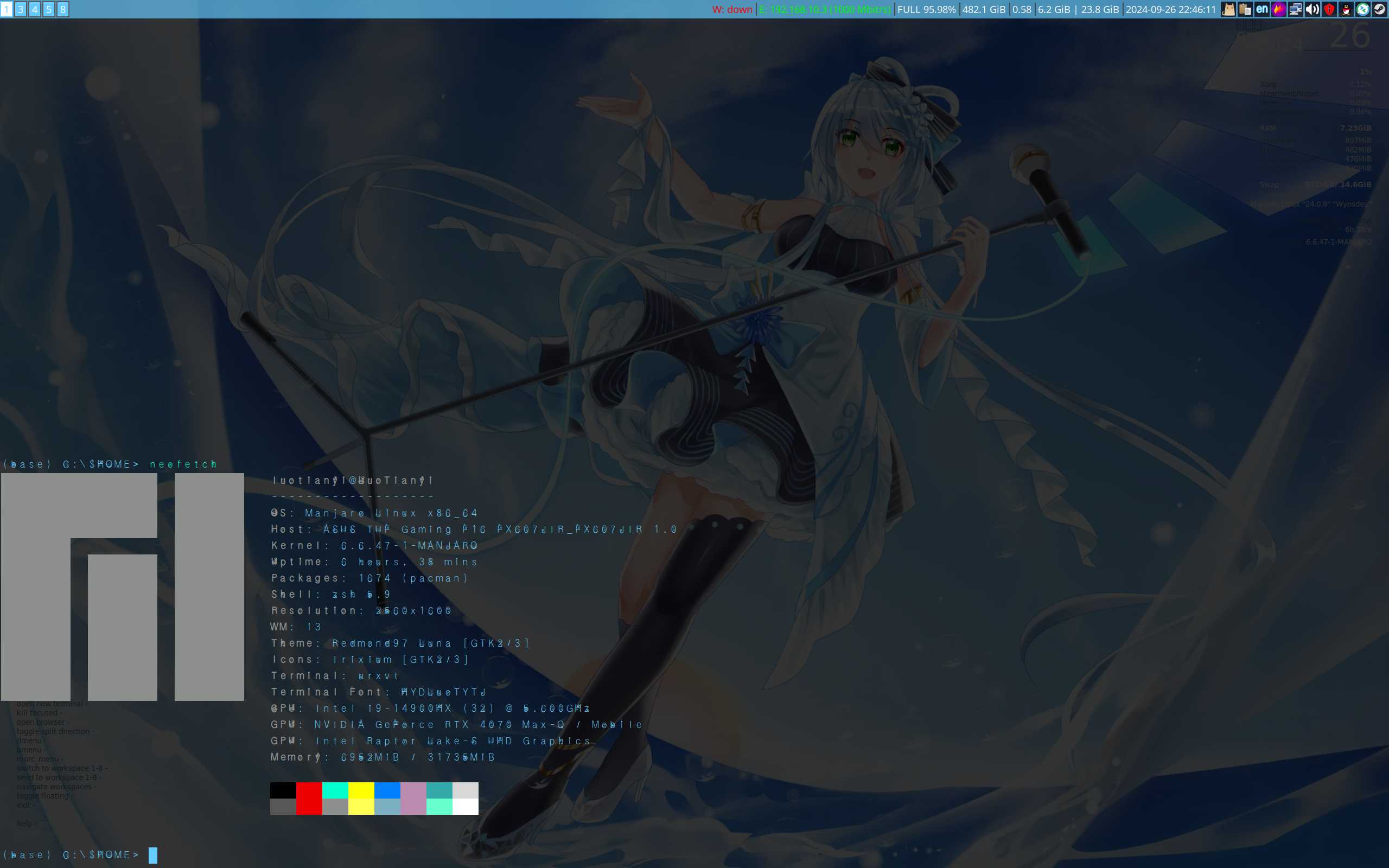Click the '482.1 GiB' disk status
Image resolution: width=1389 pixels, height=868 pixels.
pyautogui.click(x=984, y=9)
